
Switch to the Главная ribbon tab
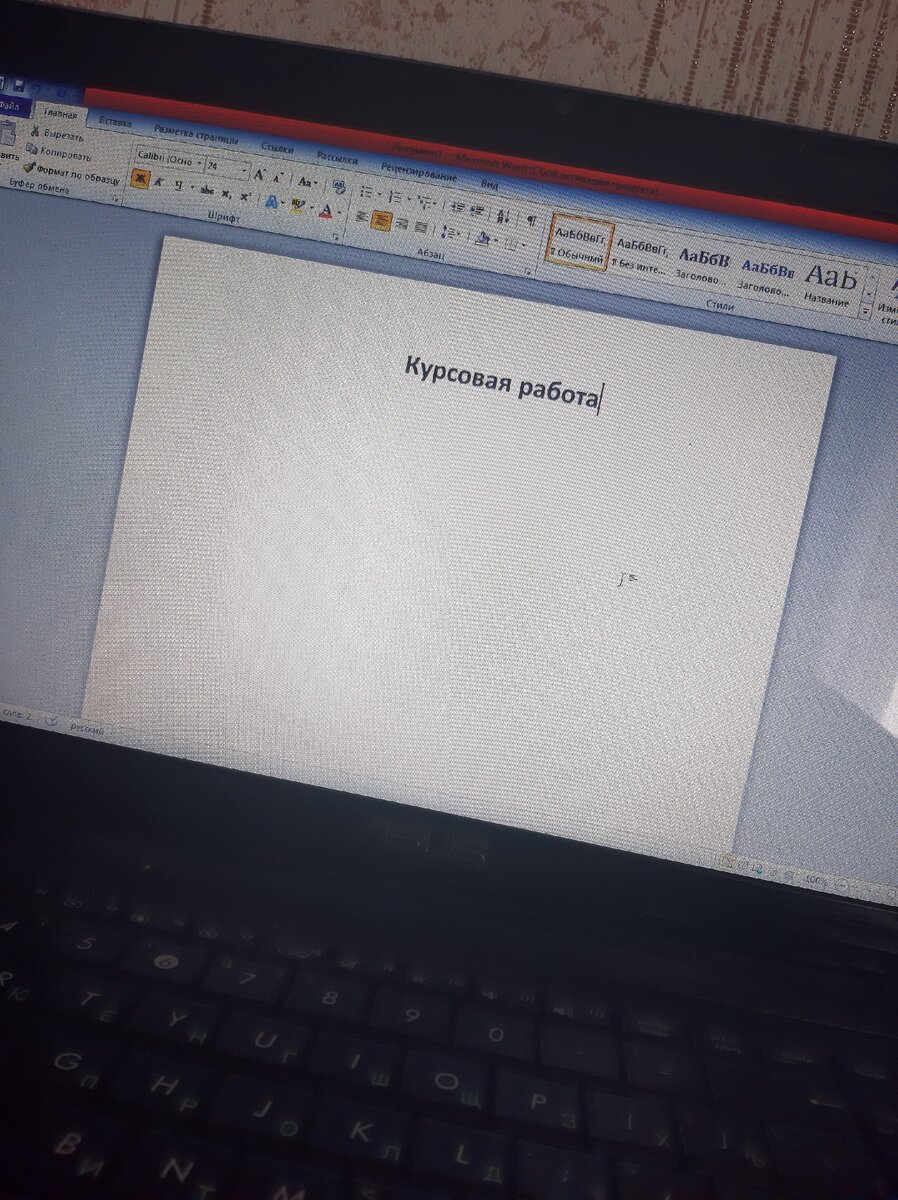tap(59, 115)
